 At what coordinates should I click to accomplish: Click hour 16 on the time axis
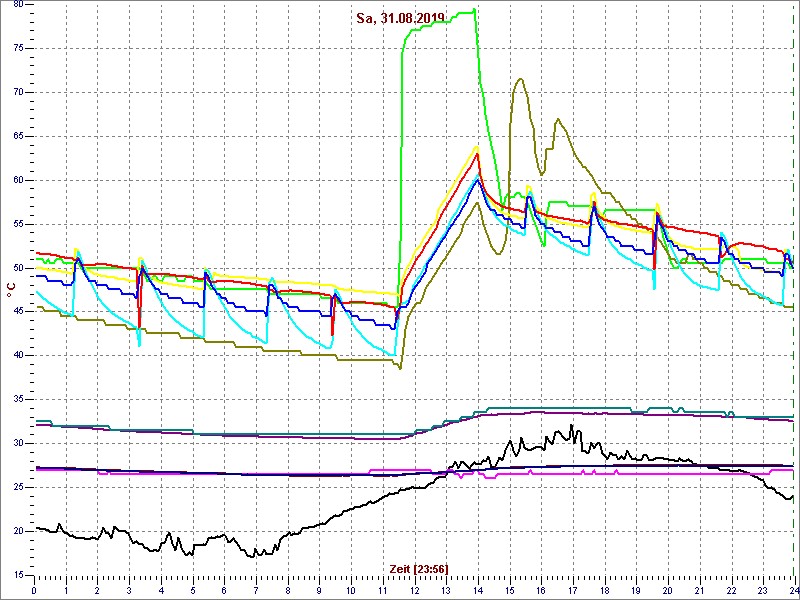point(542,590)
